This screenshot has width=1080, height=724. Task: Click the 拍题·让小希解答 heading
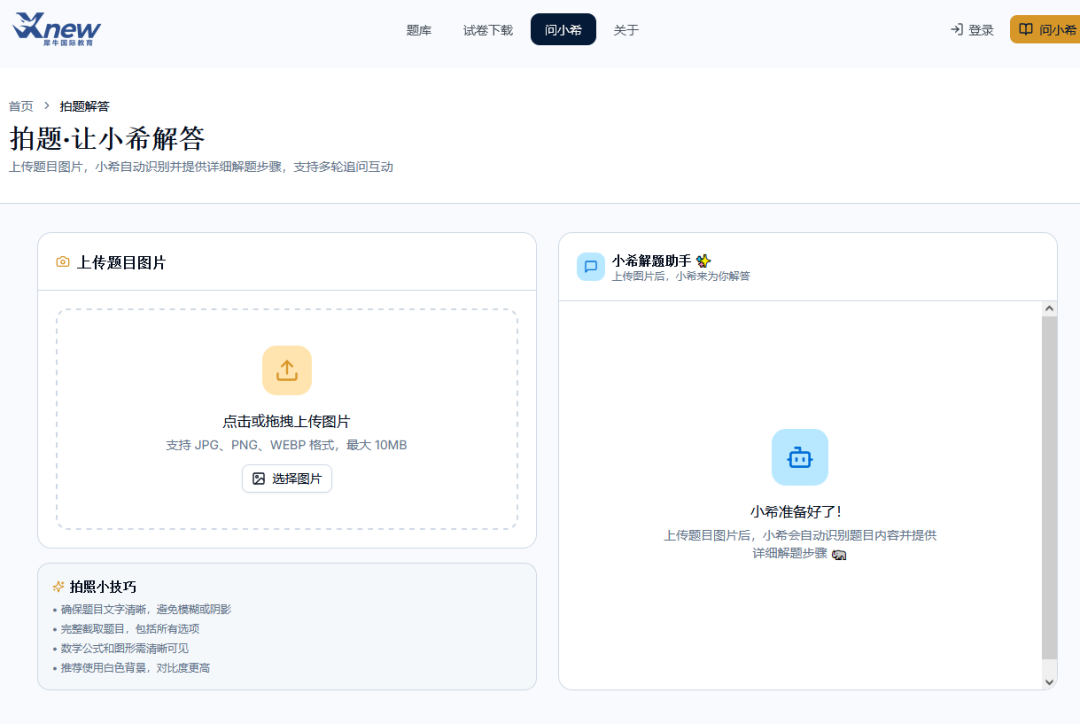(x=107, y=138)
